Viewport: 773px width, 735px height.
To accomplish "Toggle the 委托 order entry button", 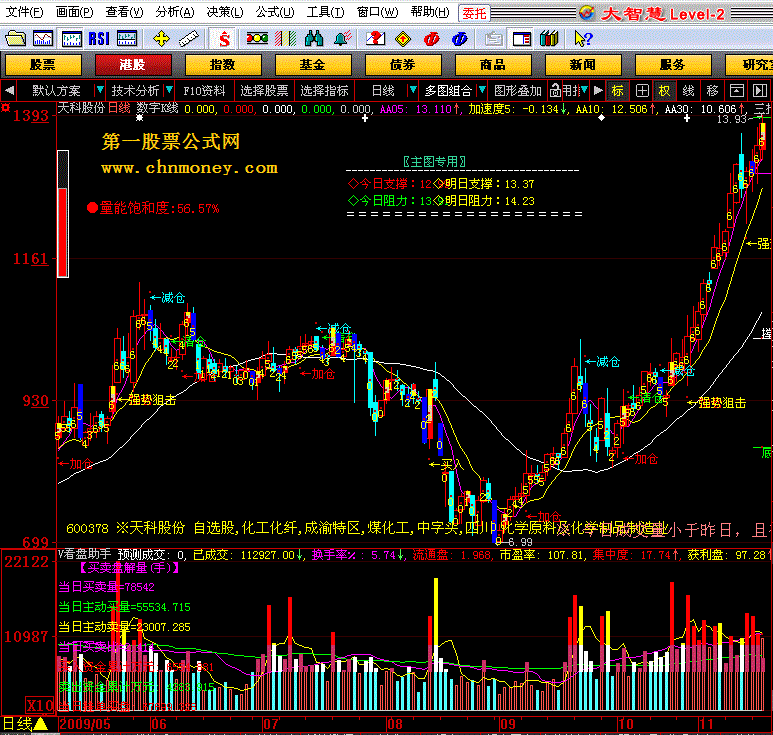I will [474, 13].
